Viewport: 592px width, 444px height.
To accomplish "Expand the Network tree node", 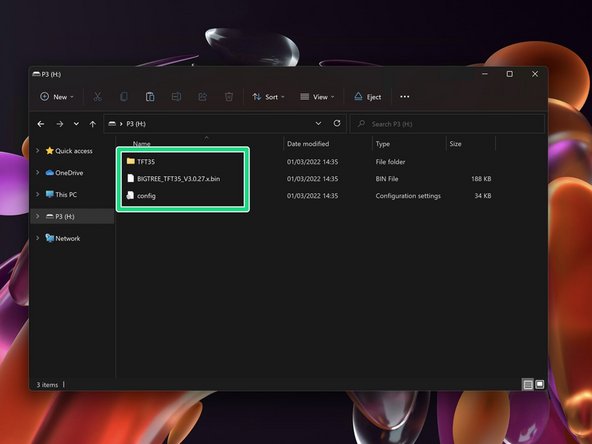I will (x=37, y=238).
